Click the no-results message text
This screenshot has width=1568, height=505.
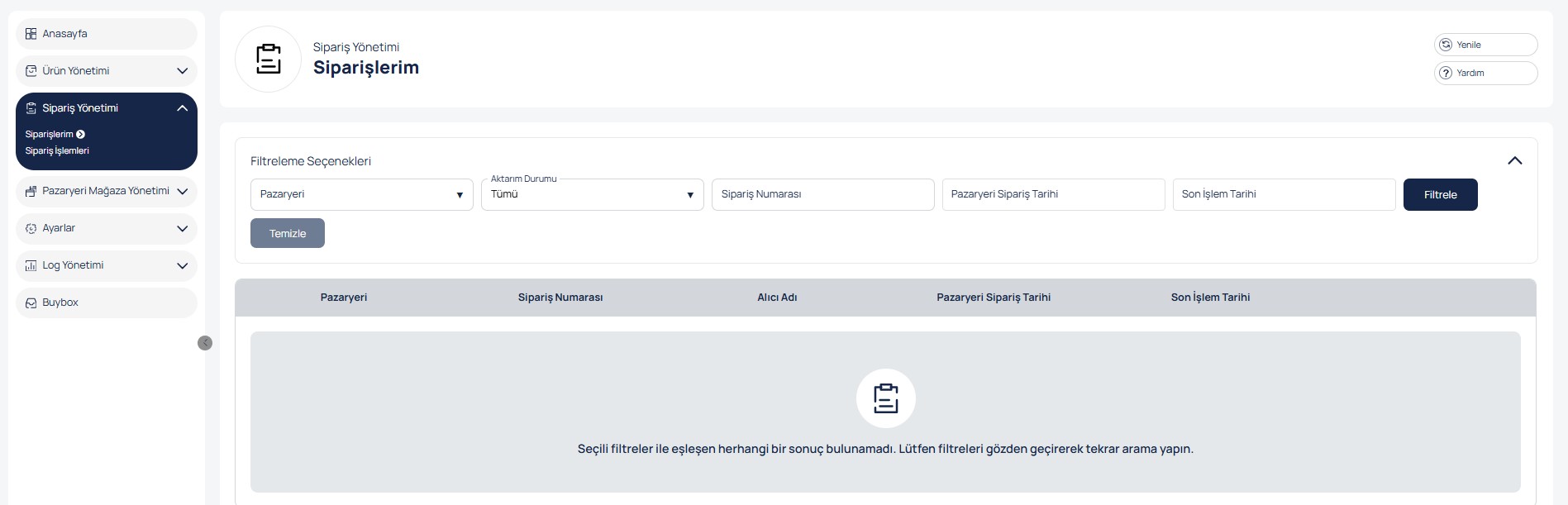(885, 449)
